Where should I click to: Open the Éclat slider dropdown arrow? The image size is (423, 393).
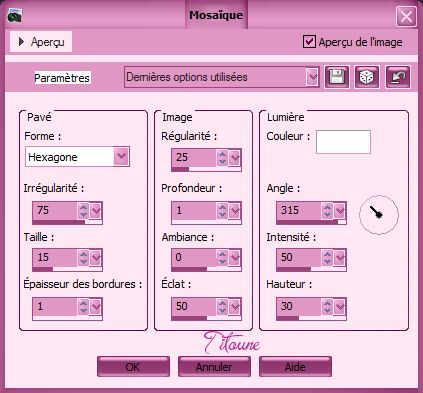point(235,307)
